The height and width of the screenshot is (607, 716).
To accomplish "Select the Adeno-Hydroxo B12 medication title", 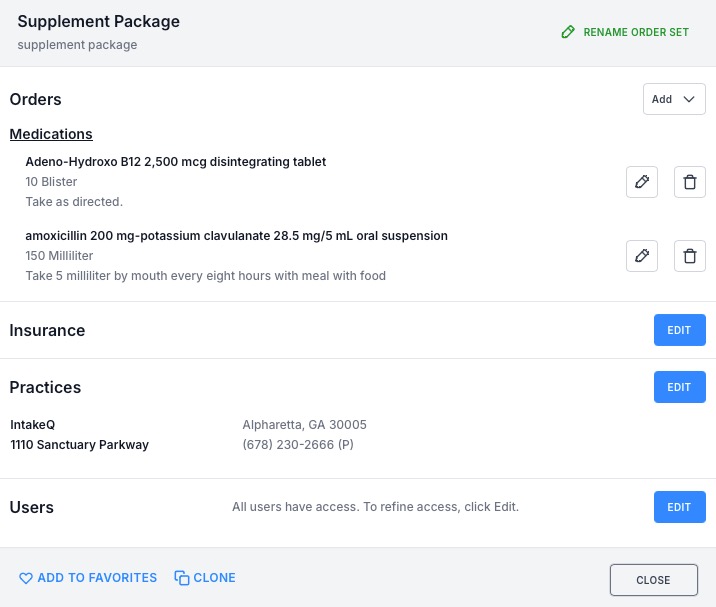I will coord(176,162).
